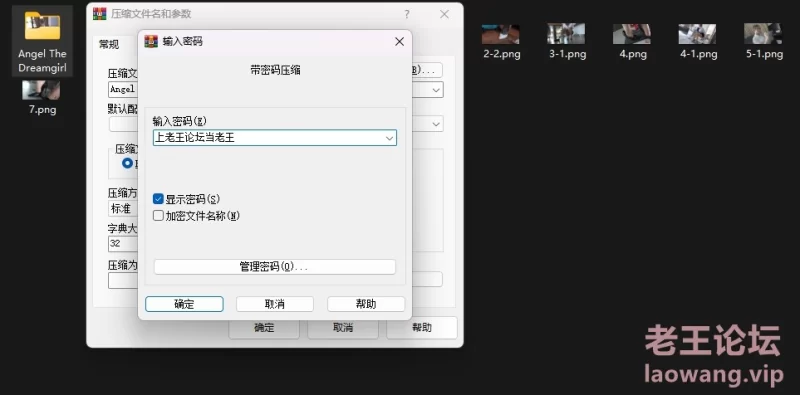Click 取消 in the 压缩文件名和参数 window
The image size is (800, 395).
point(343,328)
